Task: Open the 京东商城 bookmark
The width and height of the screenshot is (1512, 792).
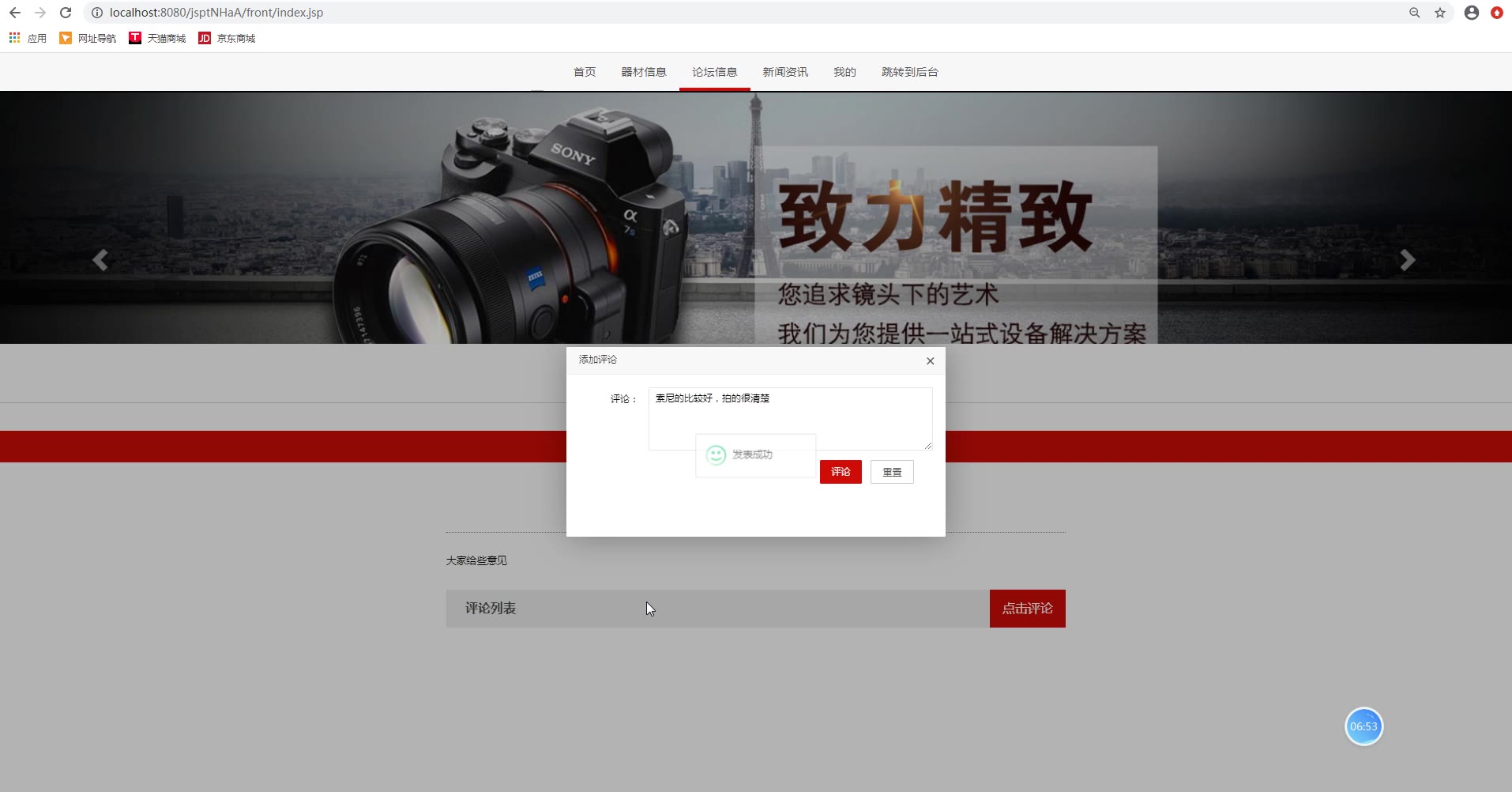Action: [227, 38]
